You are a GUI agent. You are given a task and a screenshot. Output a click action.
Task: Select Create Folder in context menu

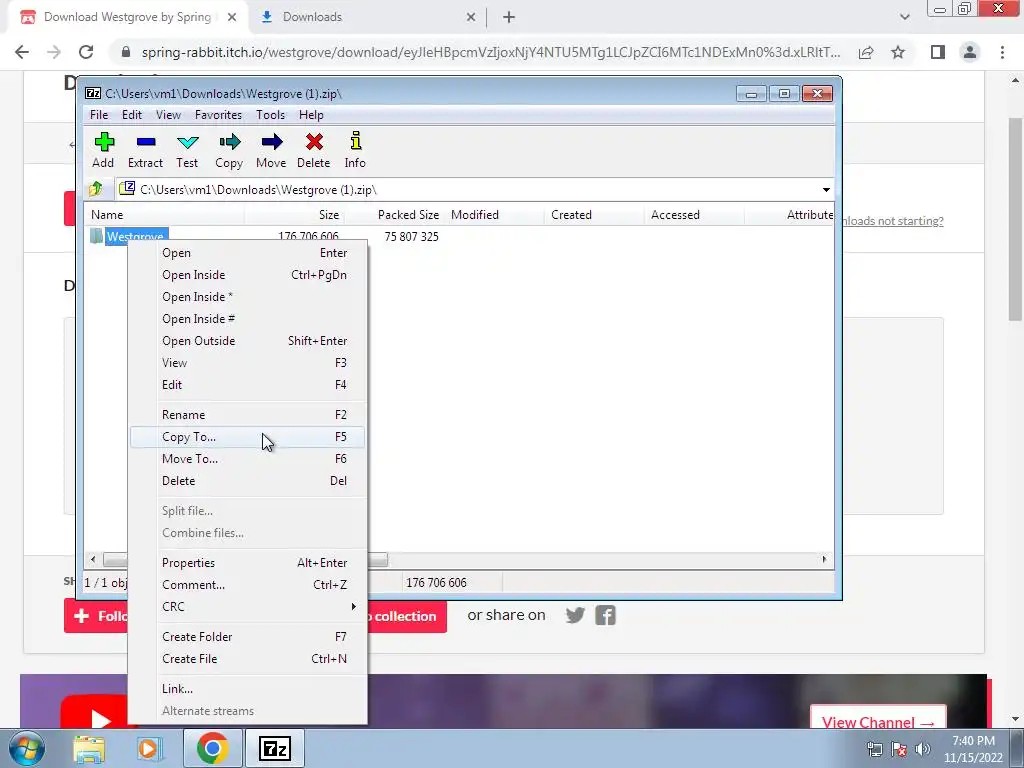click(248, 637)
